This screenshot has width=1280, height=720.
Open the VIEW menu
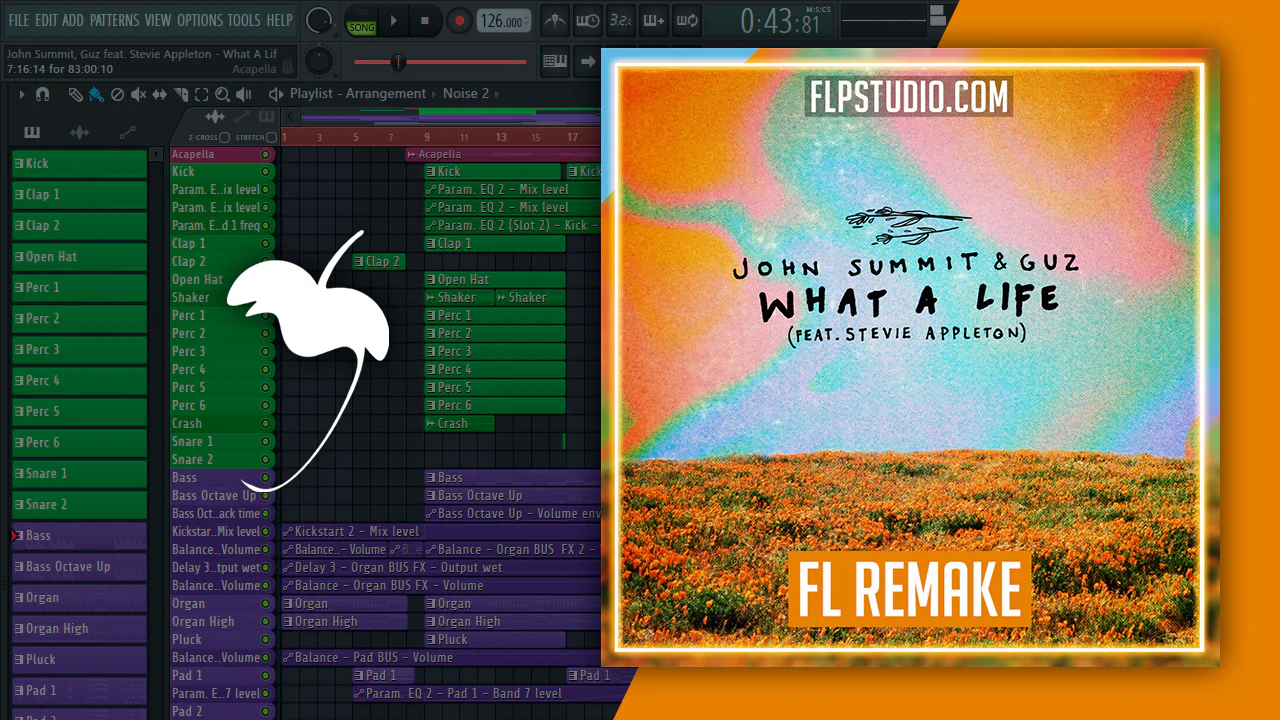click(x=158, y=20)
